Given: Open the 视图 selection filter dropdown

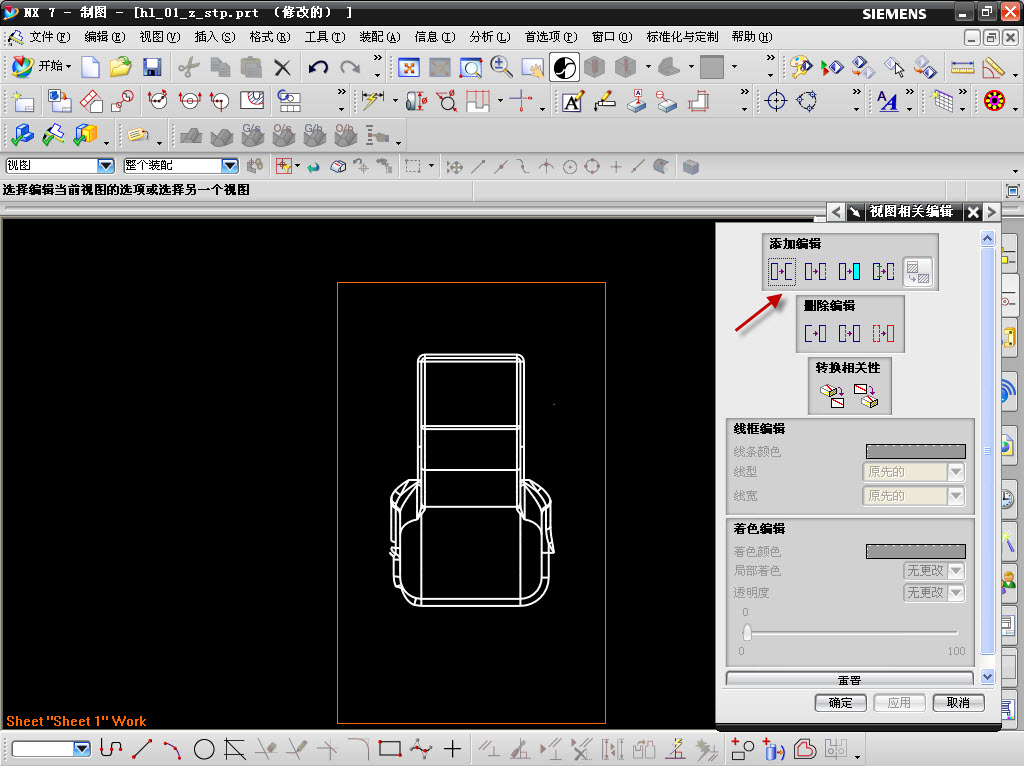Looking at the screenshot, I should (105, 166).
